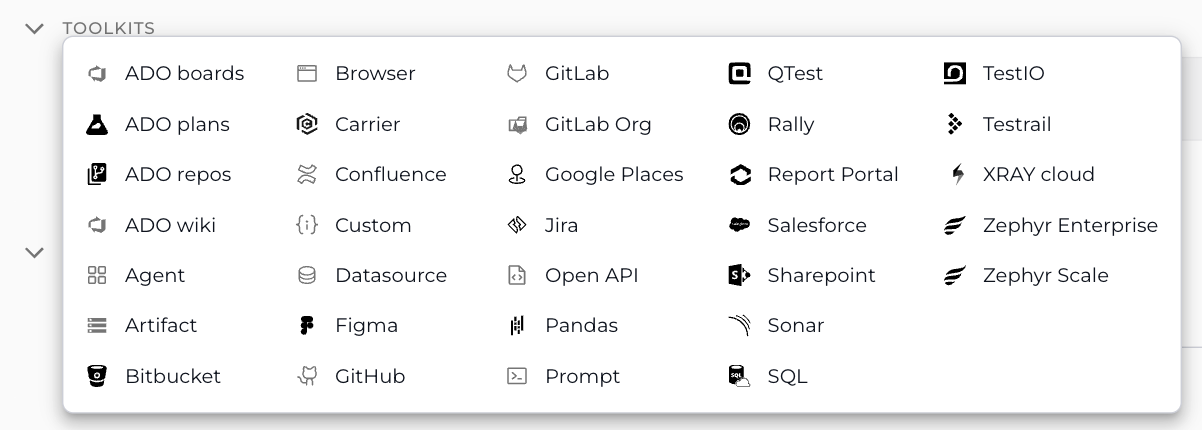Click the Salesforce cloud icon
This screenshot has height=430, width=1202.
point(740,225)
